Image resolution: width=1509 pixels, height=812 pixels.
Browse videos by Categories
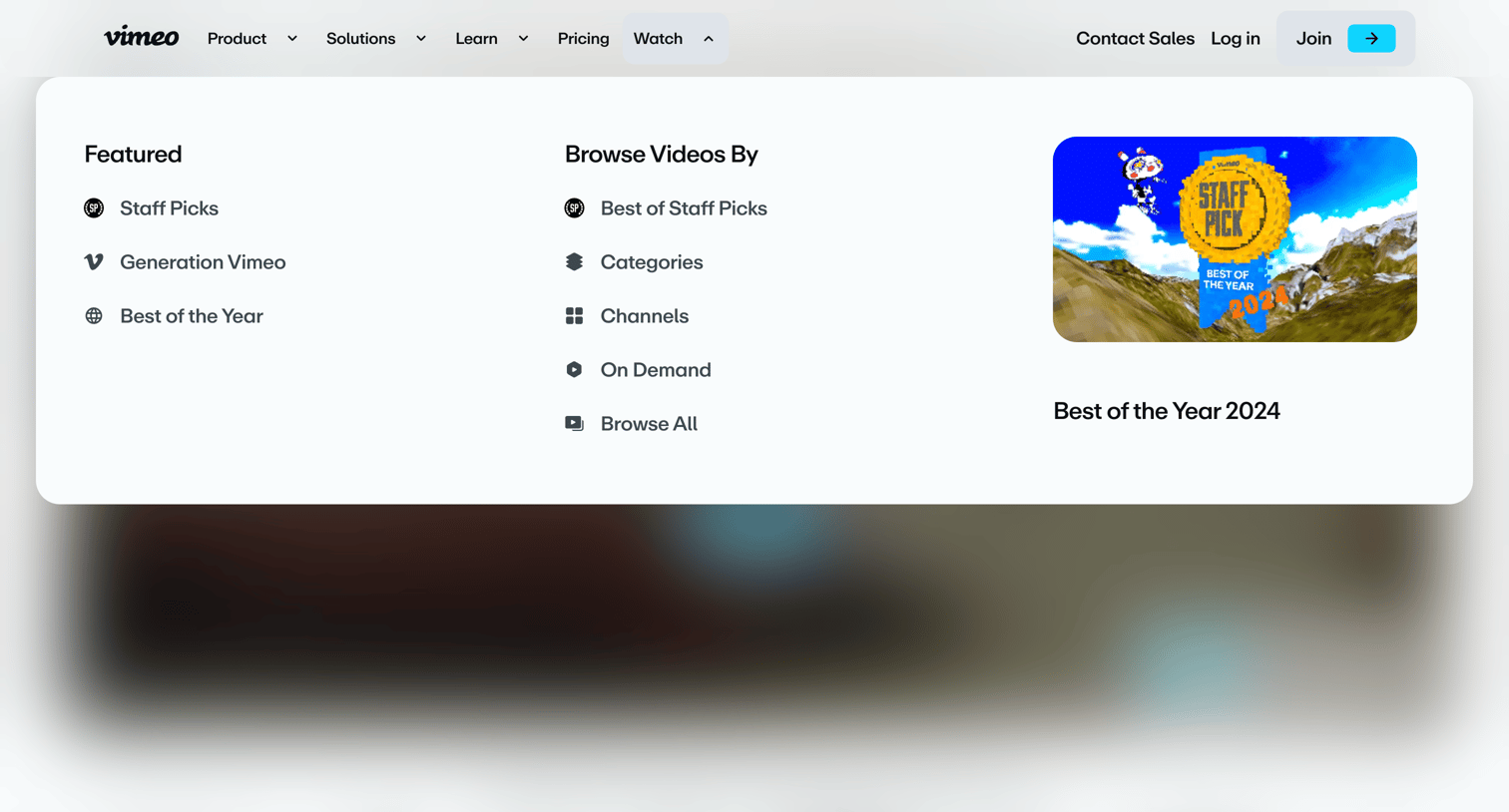[652, 262]
